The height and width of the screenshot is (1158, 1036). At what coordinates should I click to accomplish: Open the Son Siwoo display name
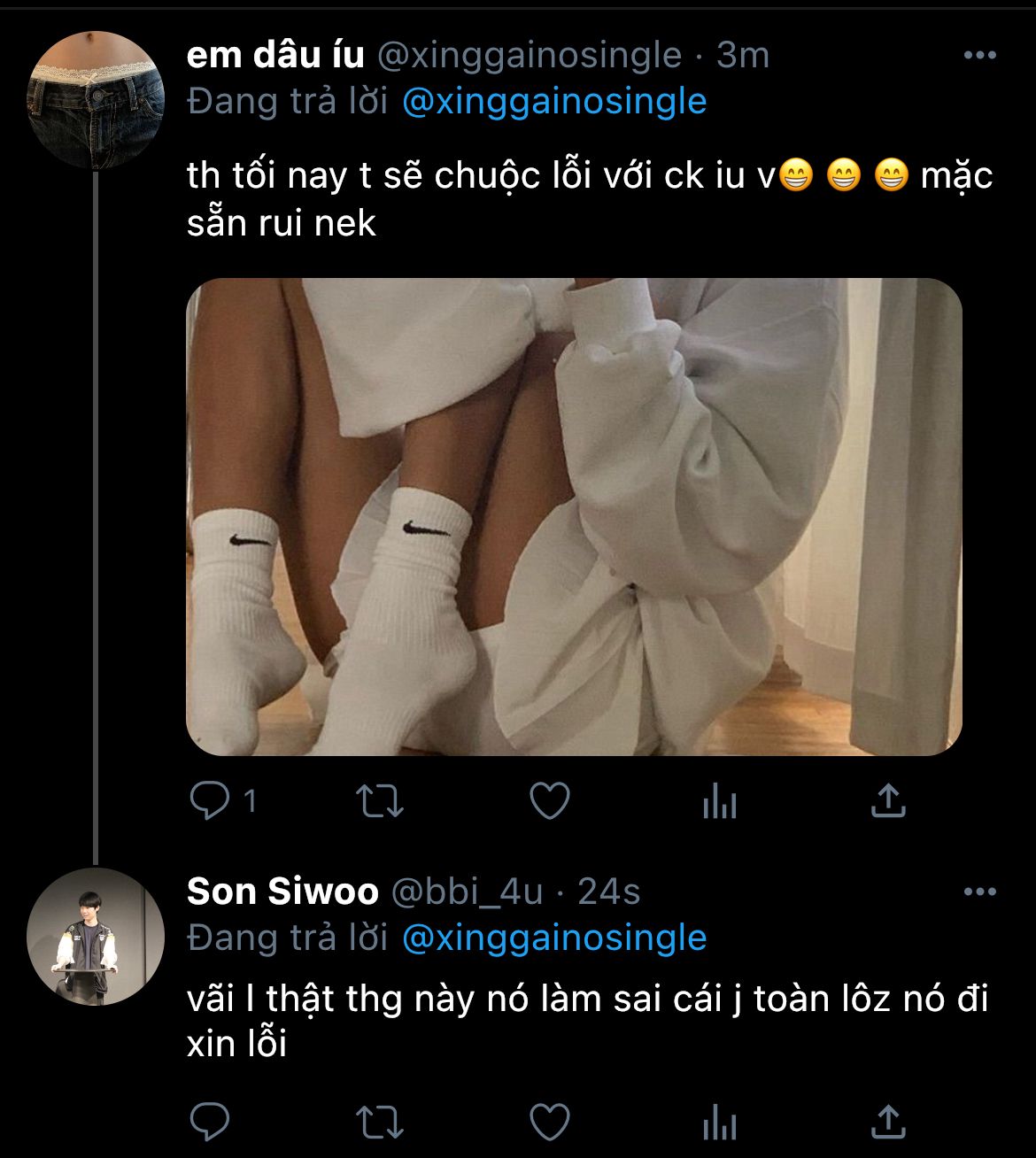pos(282,892)
